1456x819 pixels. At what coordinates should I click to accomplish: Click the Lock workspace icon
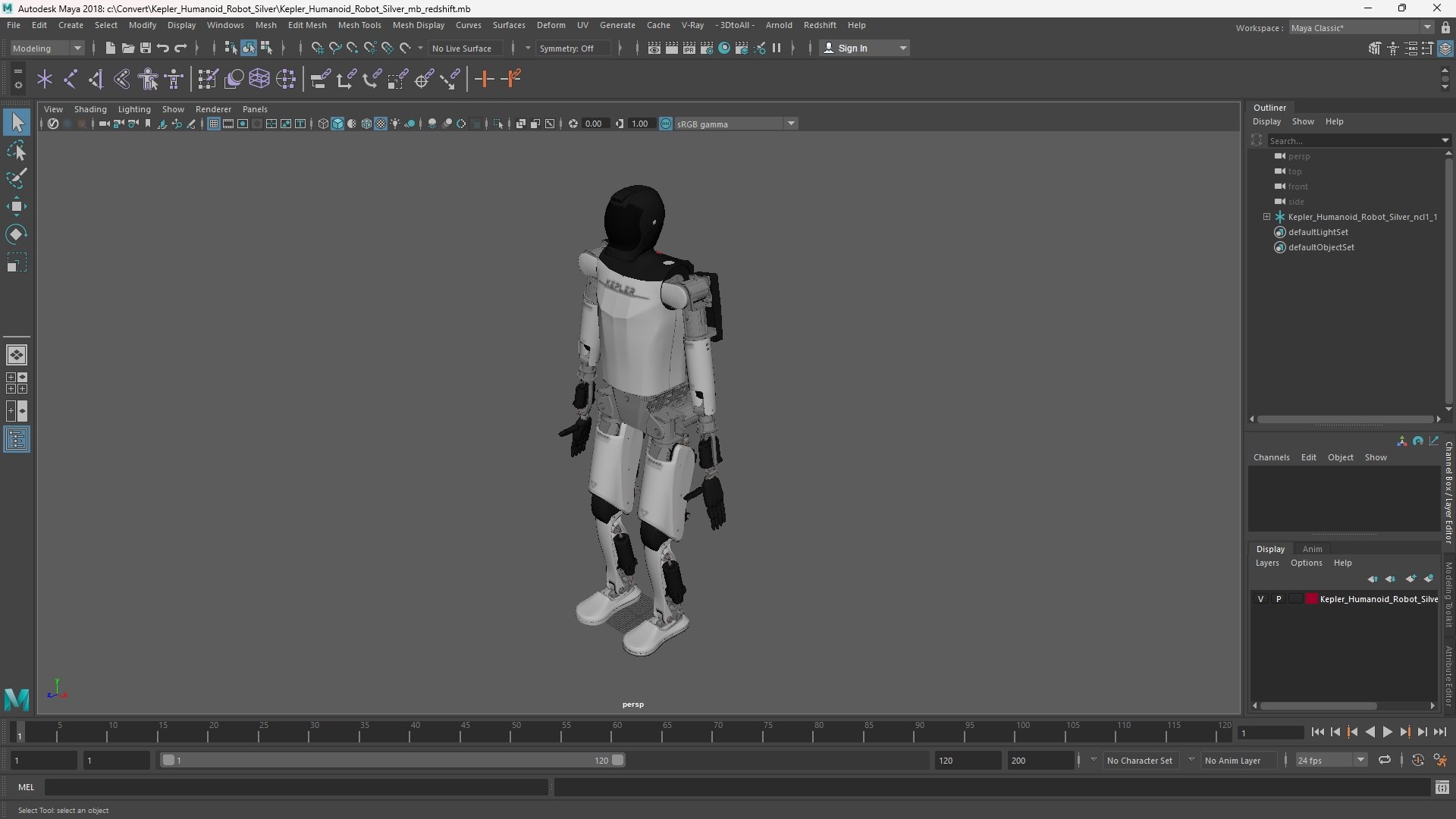[1445, 27]
